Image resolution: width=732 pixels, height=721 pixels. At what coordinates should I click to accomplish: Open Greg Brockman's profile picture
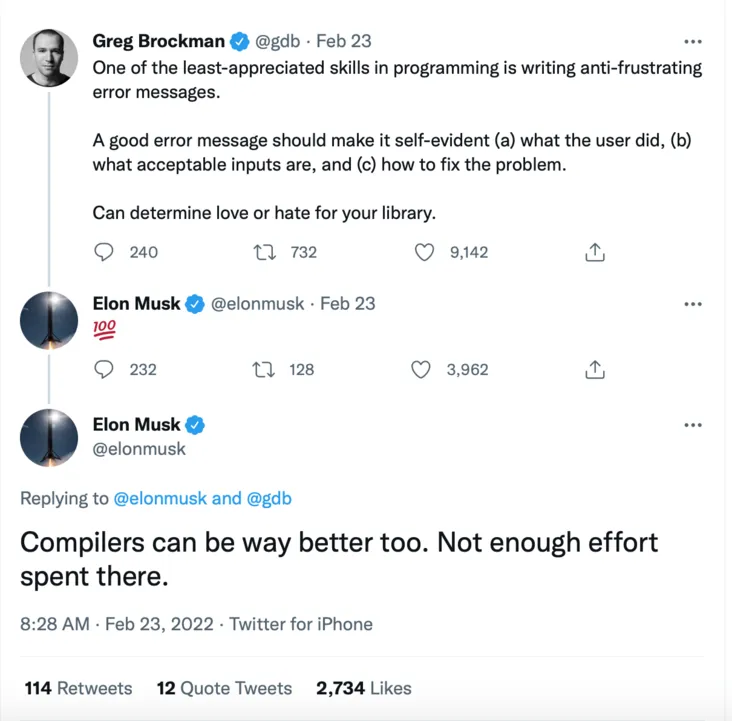tap(49, 58)
